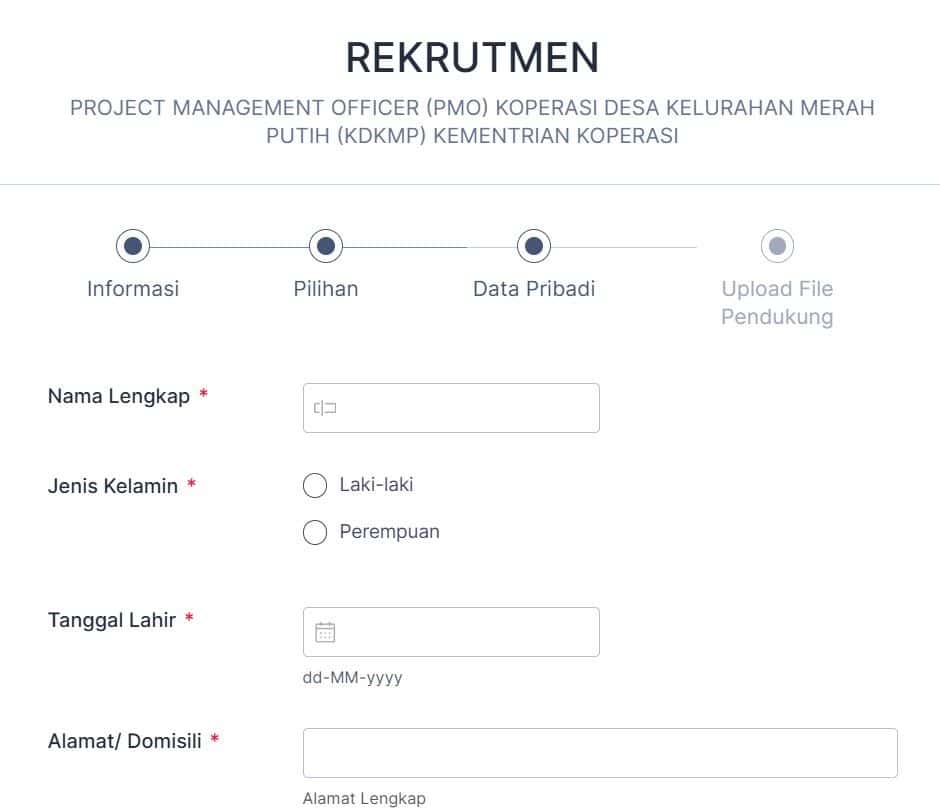This screenshot has width=940, height=810.
Task: Click the Nama Lengkap field label
Action: (119, 396)
